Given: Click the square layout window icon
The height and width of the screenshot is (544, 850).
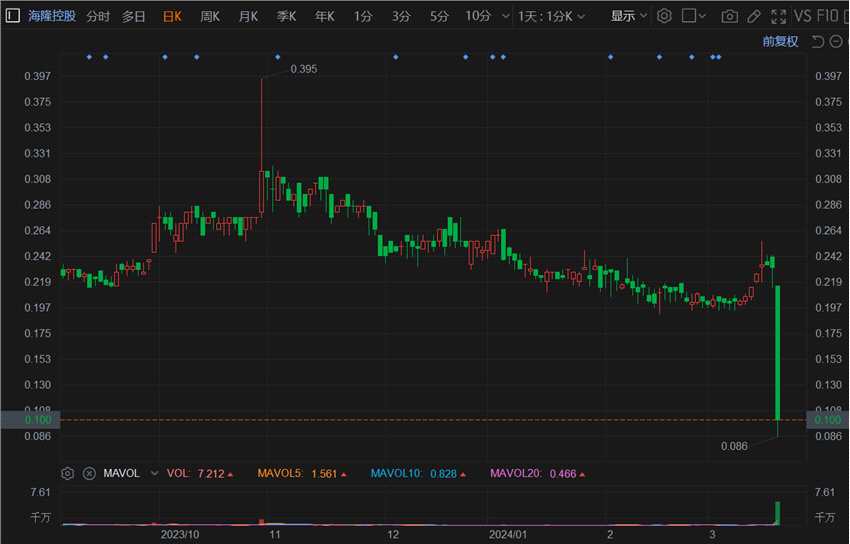Looking at the screenshot, I should 688,16.
